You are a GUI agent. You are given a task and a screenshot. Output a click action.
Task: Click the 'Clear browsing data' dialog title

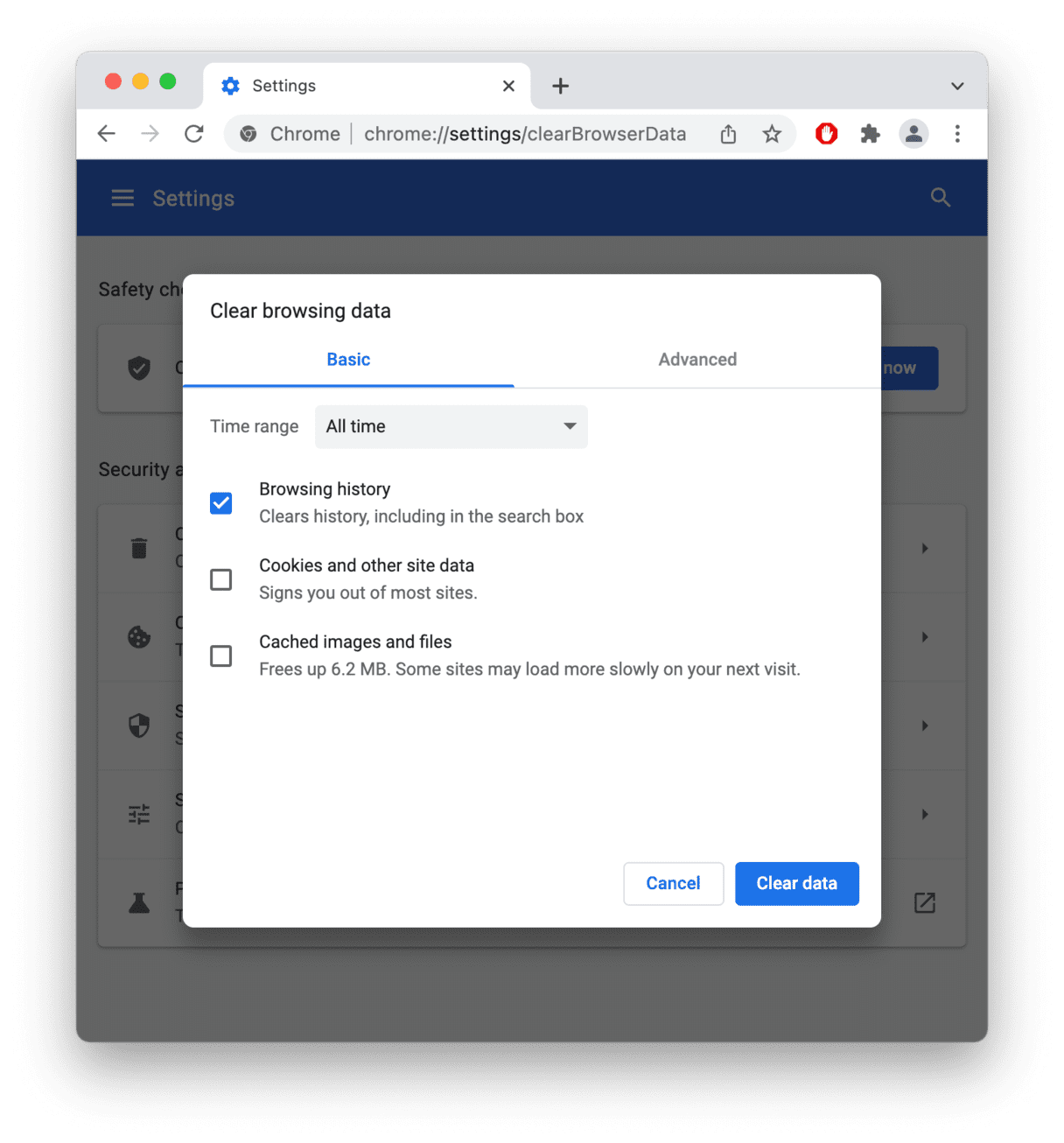(x=300, y=311)
